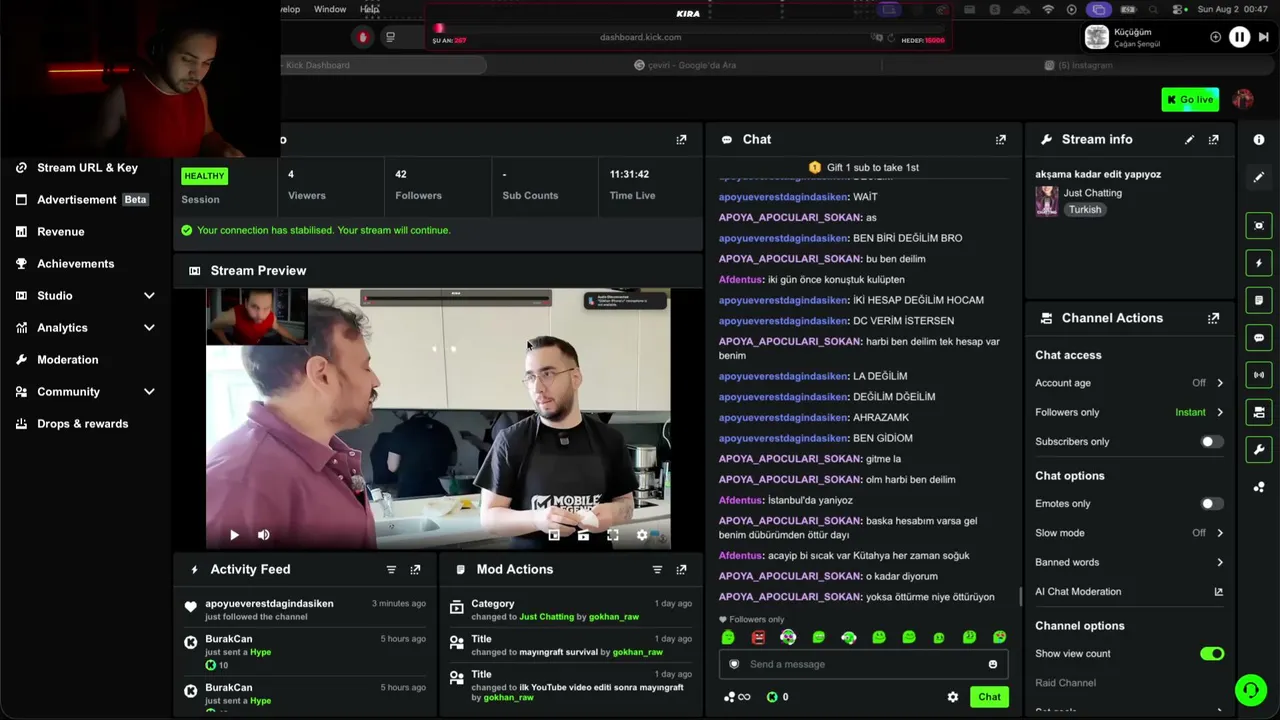Switch to the Instagram browser tab
The width and height of the screenshot is (1280, 720).
pyautogui.click(x=1078, y=65)
